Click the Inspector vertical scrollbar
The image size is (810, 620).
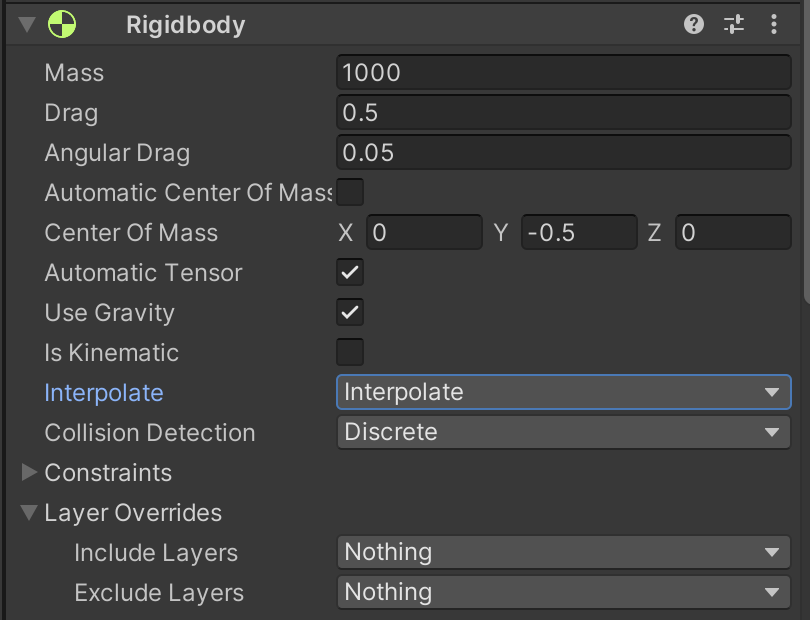805,150
